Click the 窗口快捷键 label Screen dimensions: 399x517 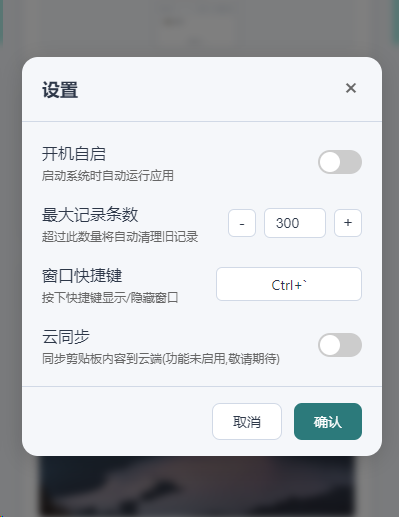[x=82, y=276]
